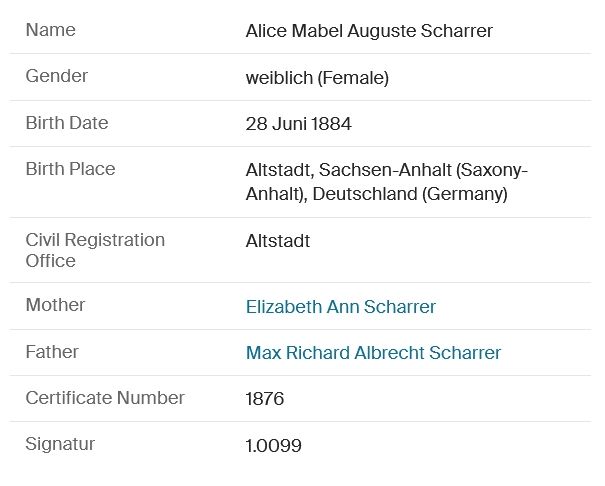This screenshot has height=486, width=605.
Task: Click the Name field label
Action: click(50, 30)
